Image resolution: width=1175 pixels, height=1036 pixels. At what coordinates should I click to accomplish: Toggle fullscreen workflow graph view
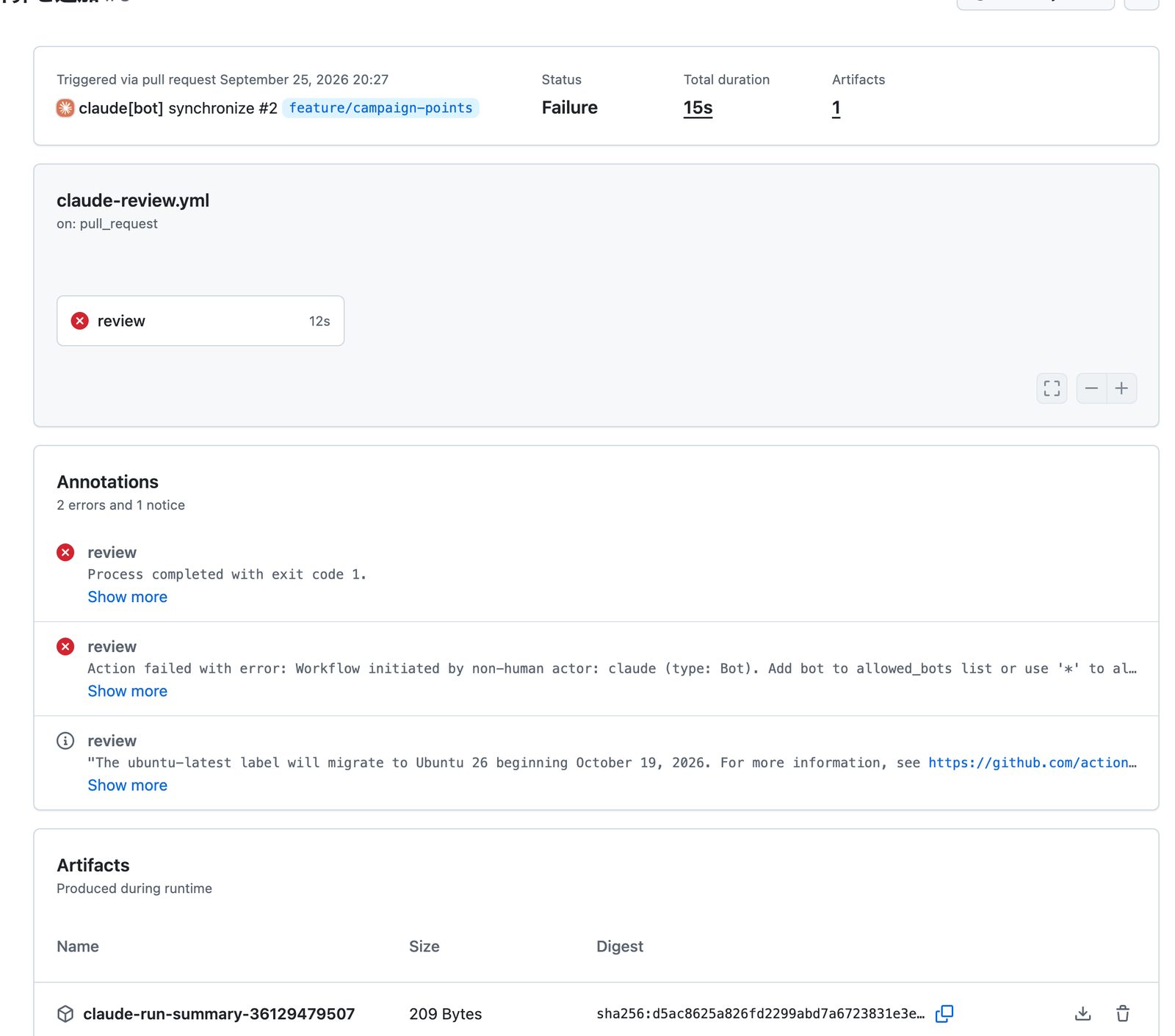pos(1052,388)
